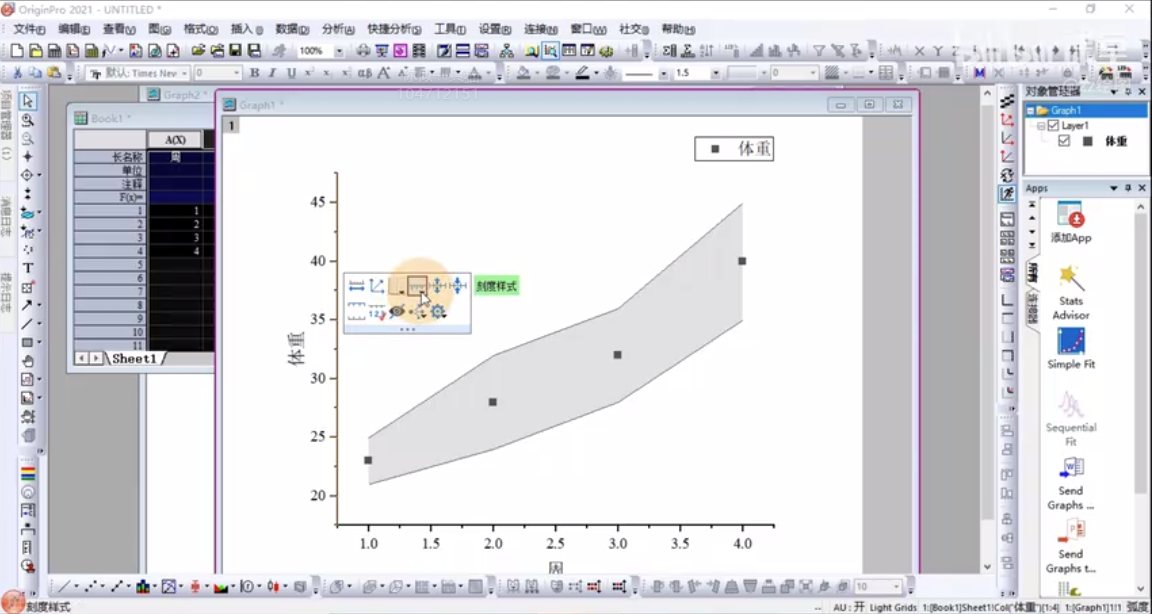Open the Apps panel dropdown arrow
Image resolution: width=1152 pixels, height=614 pixels.
1114,188
